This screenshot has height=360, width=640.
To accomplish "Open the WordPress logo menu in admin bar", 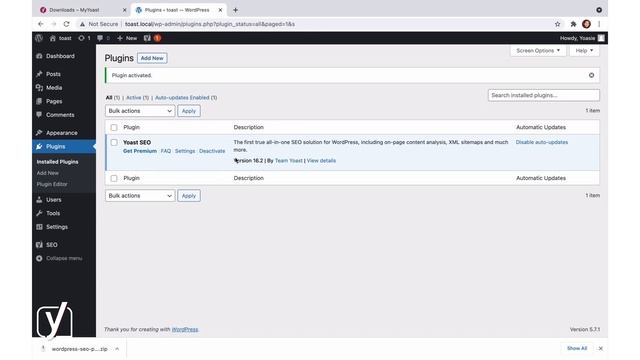I will [39, 38].
